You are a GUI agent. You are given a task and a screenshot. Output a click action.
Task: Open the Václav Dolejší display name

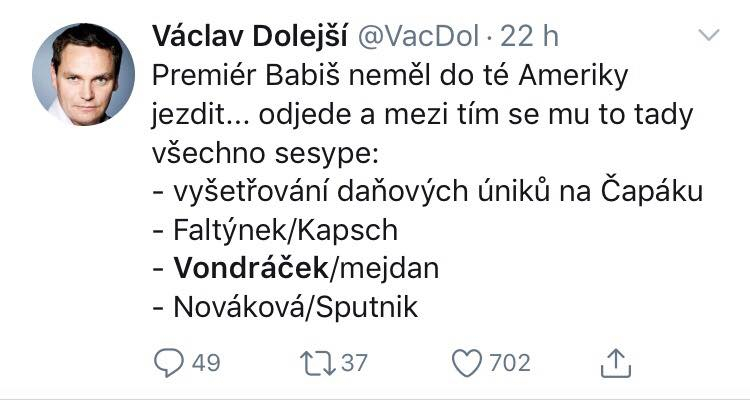(249, 36)
